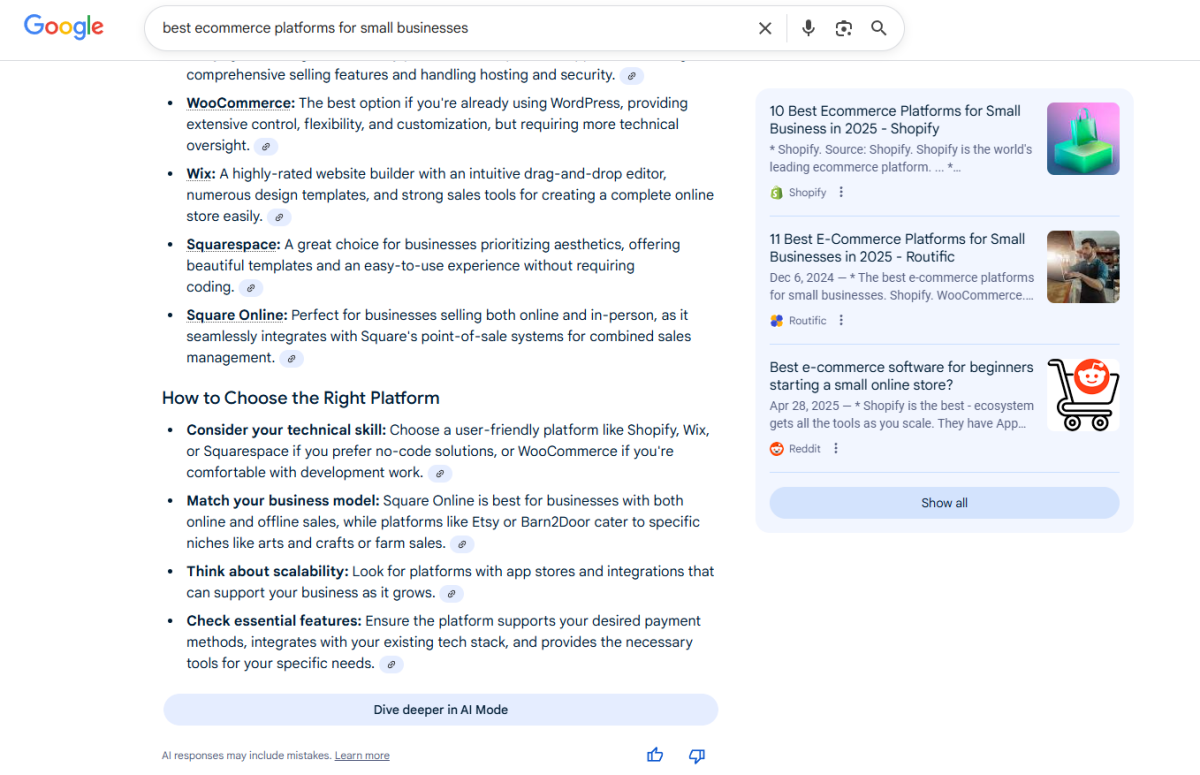1200x775 pixels.
Task: Click the Routific article thumbnail
Action: point(1083,267)
